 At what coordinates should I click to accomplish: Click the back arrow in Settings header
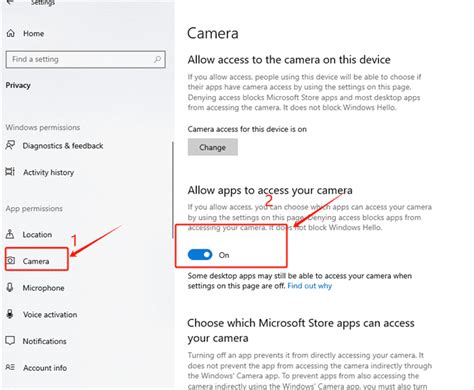11,2
